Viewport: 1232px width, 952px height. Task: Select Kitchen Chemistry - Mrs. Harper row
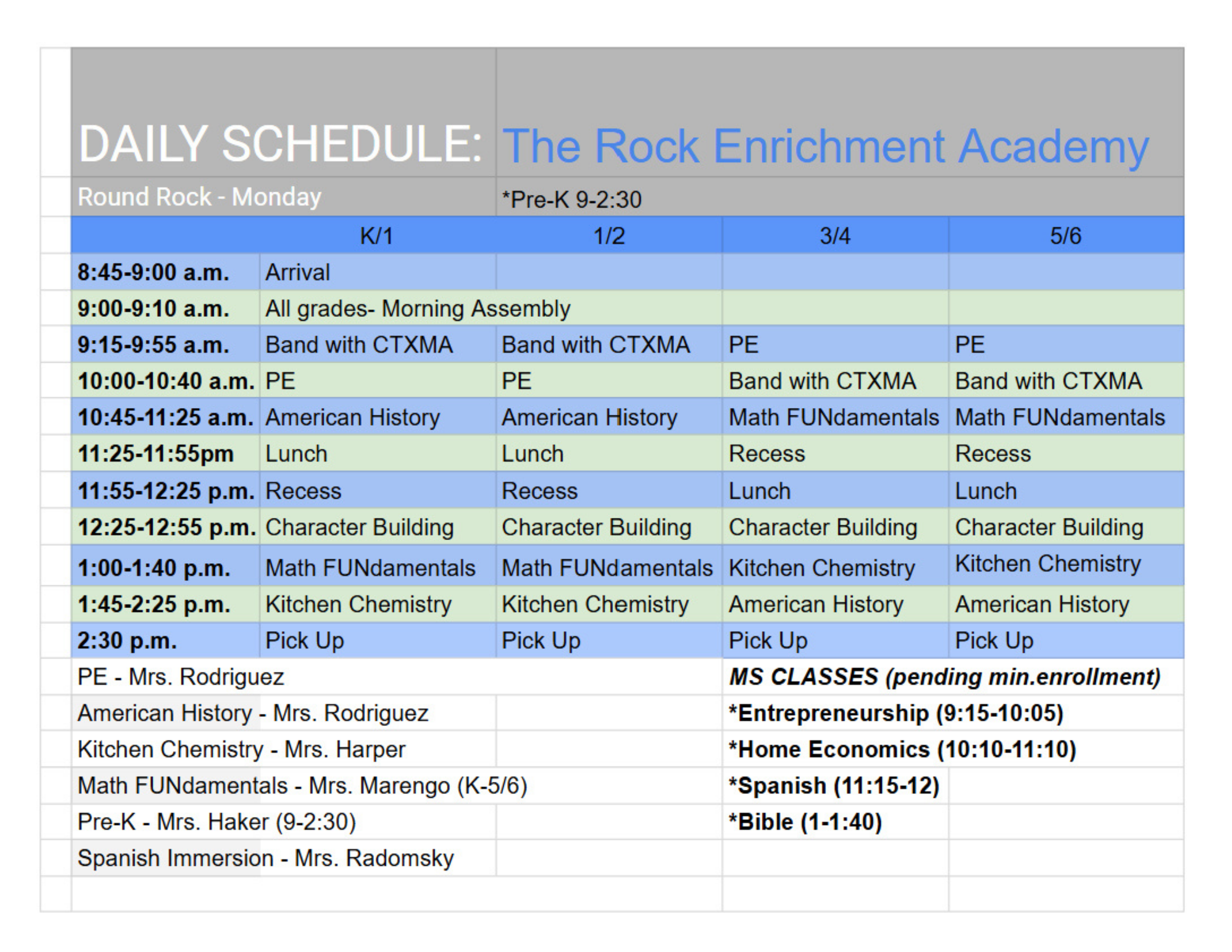pos(241,749)
